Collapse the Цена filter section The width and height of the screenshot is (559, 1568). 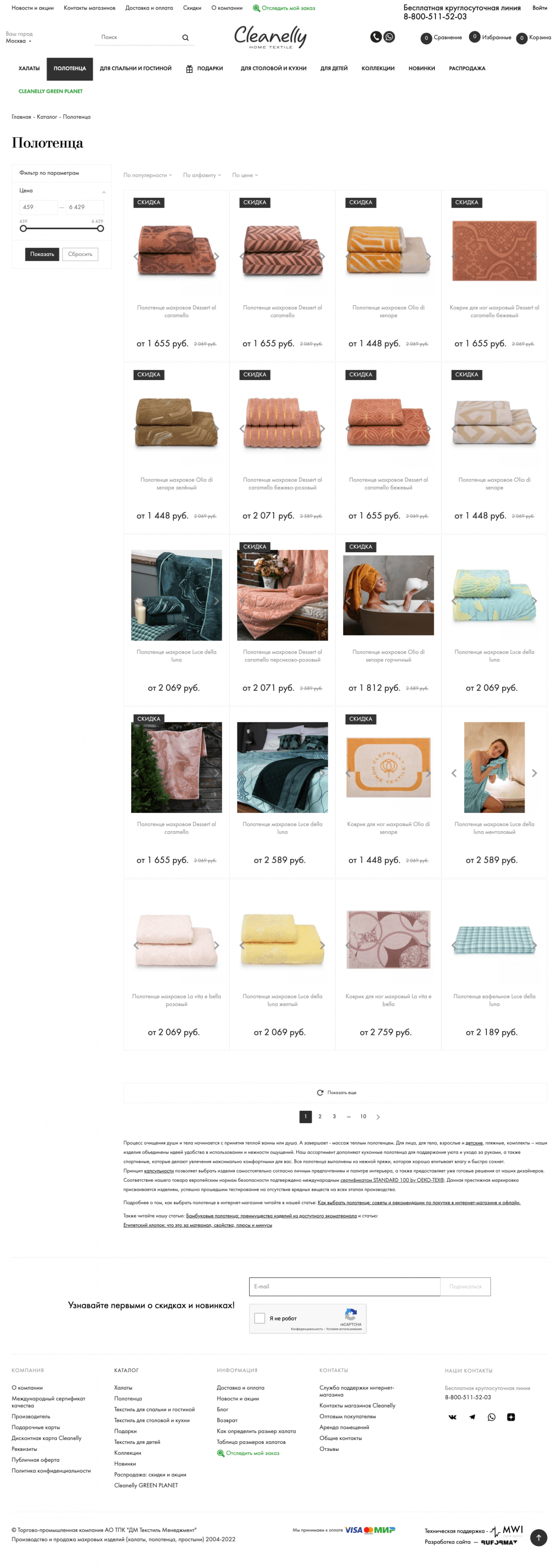point(103,192)
